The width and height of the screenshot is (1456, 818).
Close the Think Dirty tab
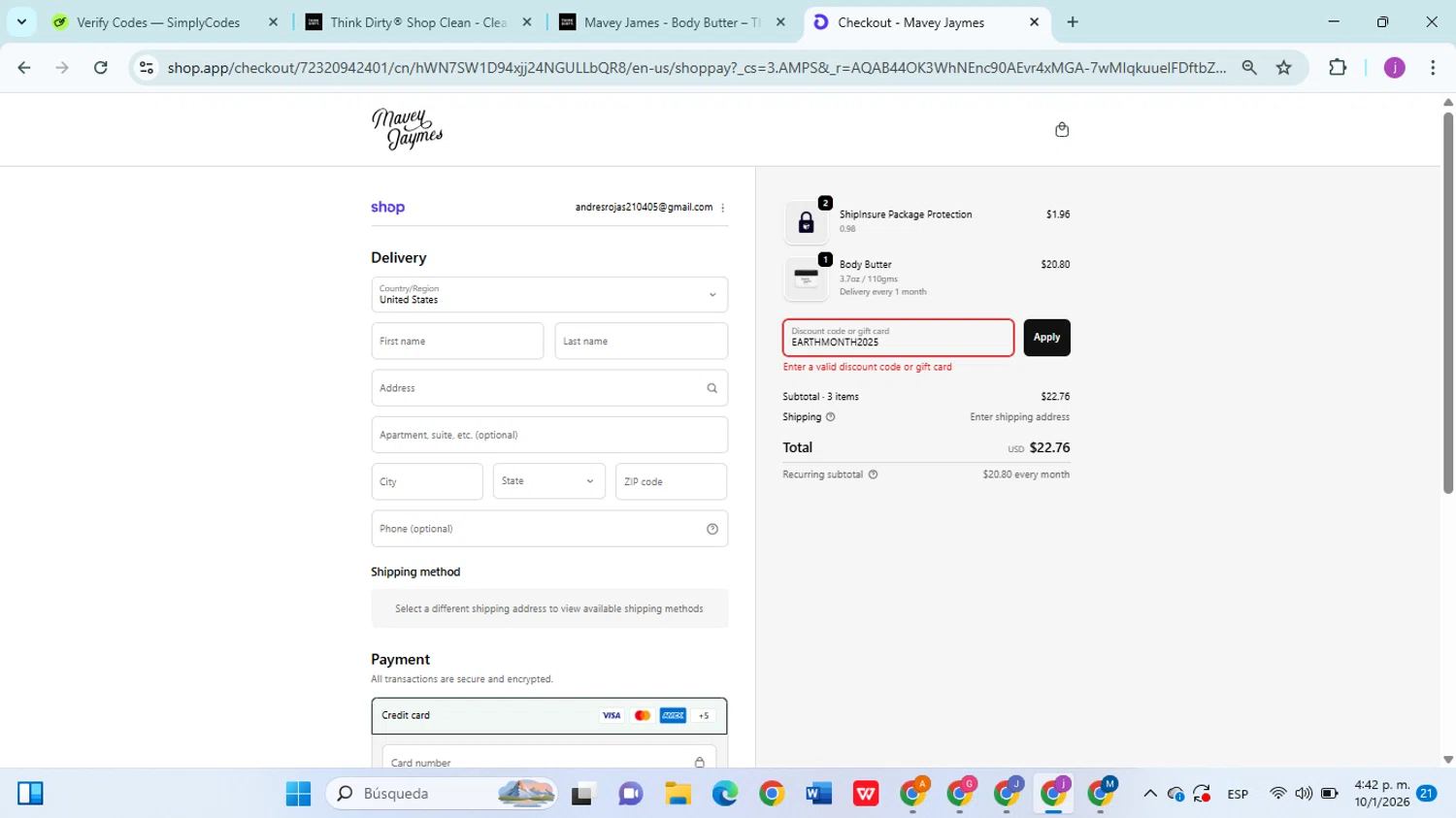tap(527, 21)
